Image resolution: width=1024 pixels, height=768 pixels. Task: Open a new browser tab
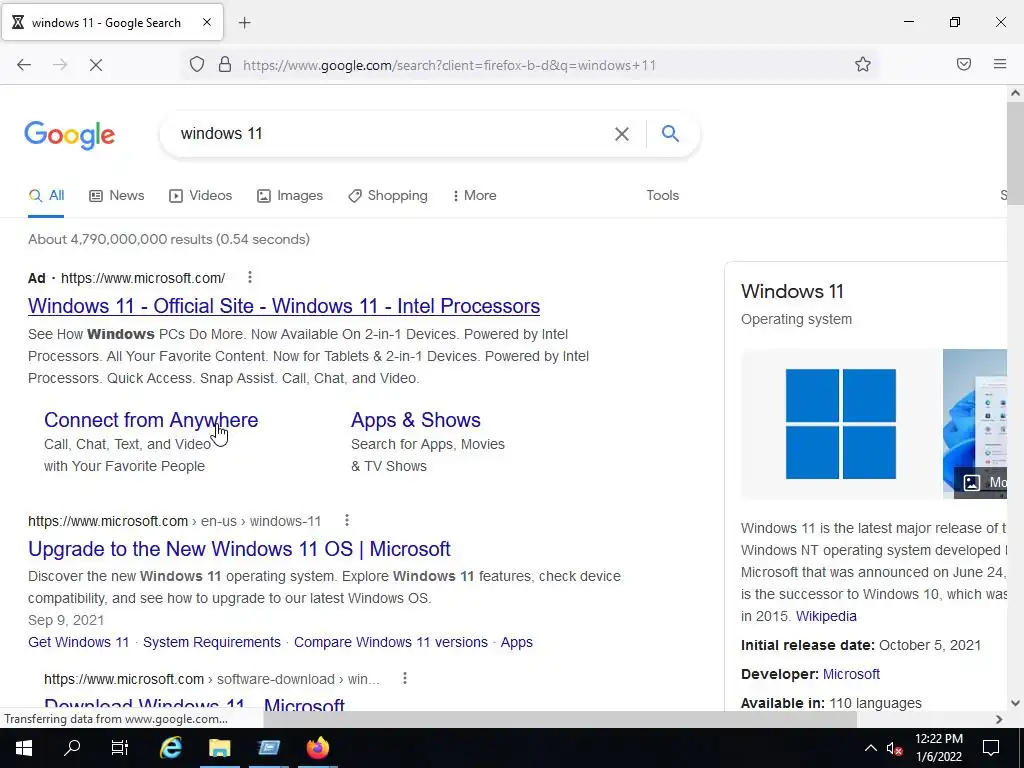(244, 23)
